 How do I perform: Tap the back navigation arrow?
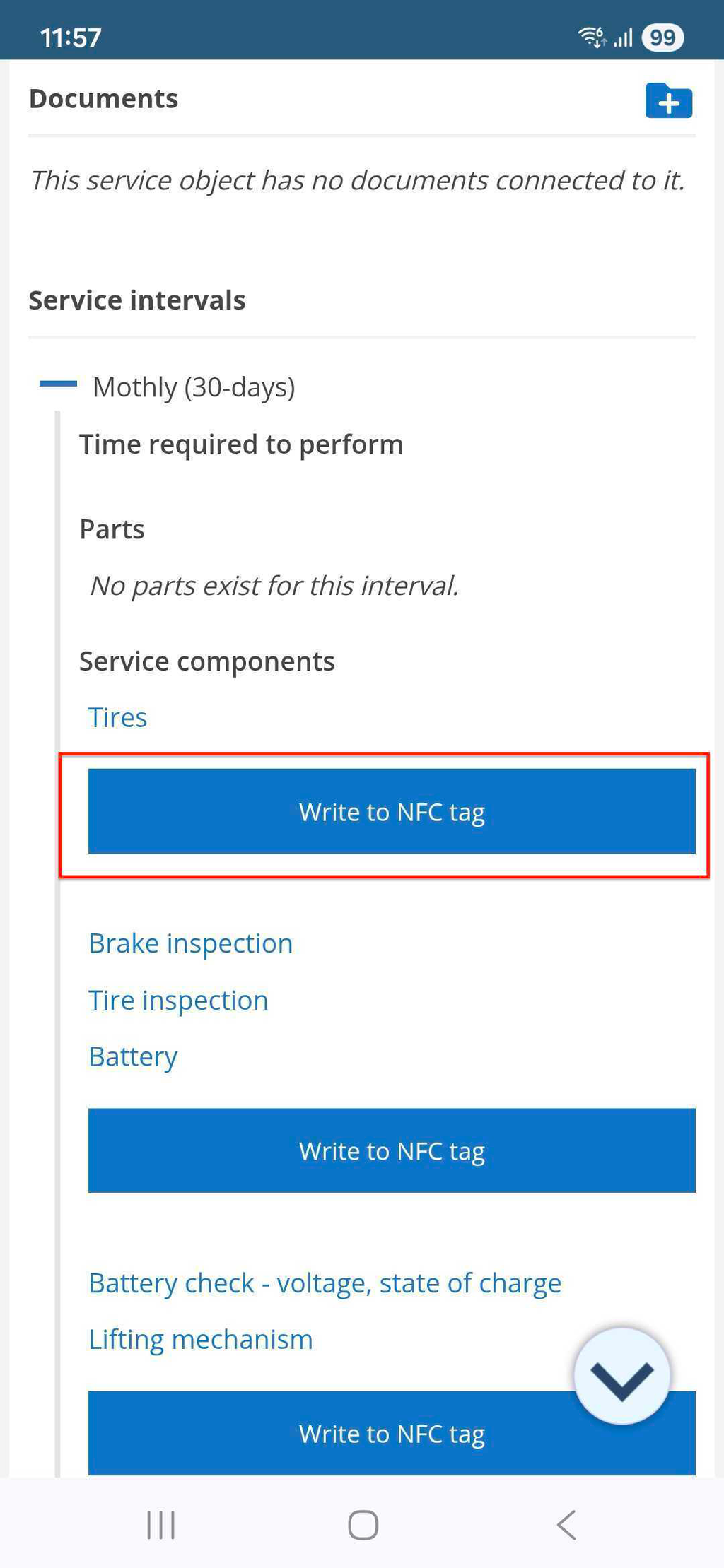tap(564, 1524)
